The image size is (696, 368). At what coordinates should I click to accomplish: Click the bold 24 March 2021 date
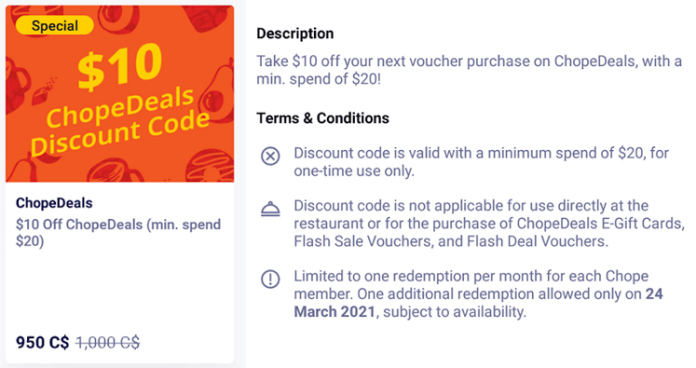pyautogui.click(x=478, y=303)
